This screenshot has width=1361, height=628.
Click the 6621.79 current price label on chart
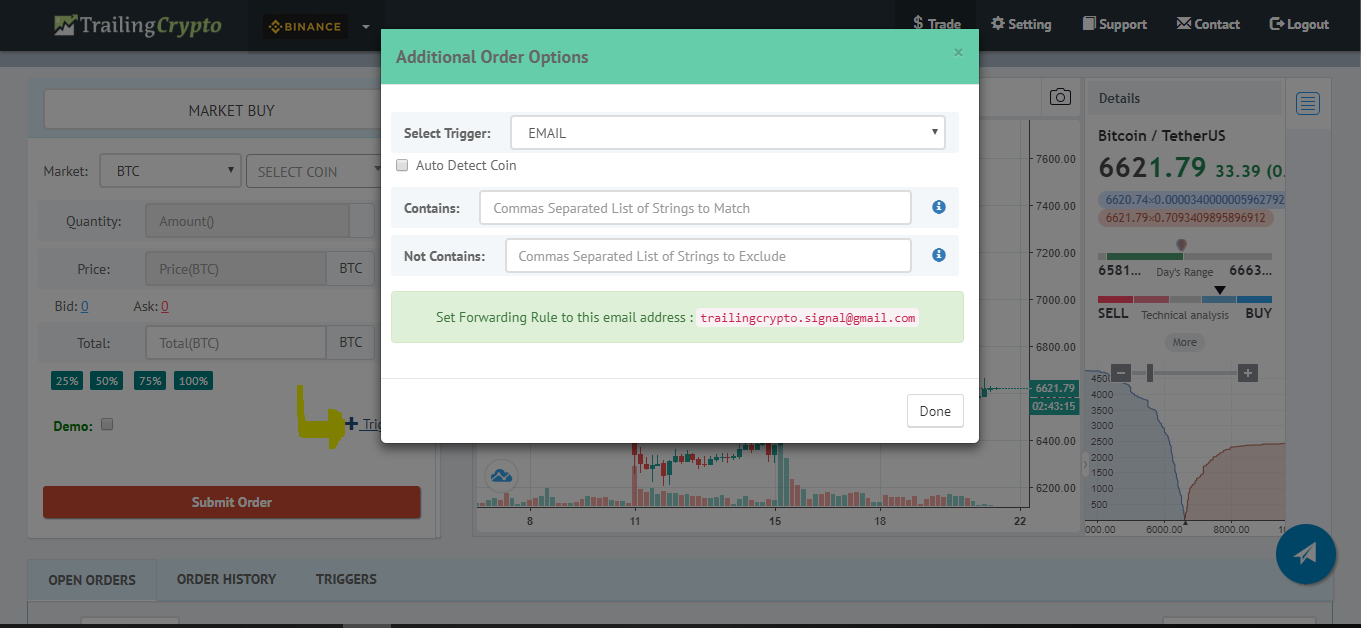pos(1054,388)
